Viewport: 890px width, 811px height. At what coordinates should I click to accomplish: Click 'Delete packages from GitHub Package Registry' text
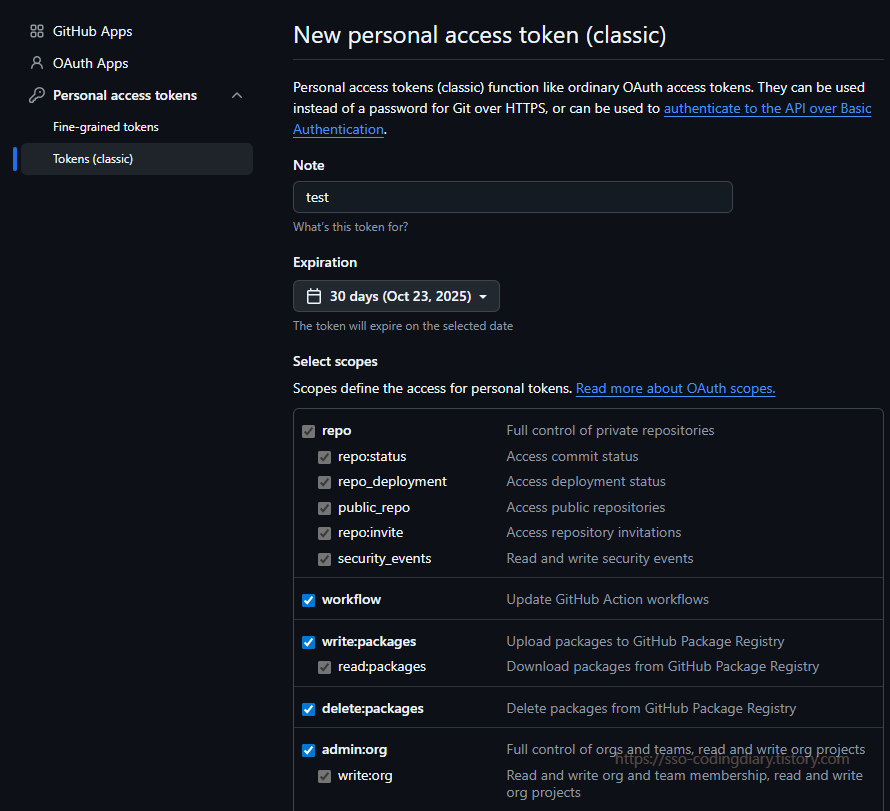pos(651,708)
